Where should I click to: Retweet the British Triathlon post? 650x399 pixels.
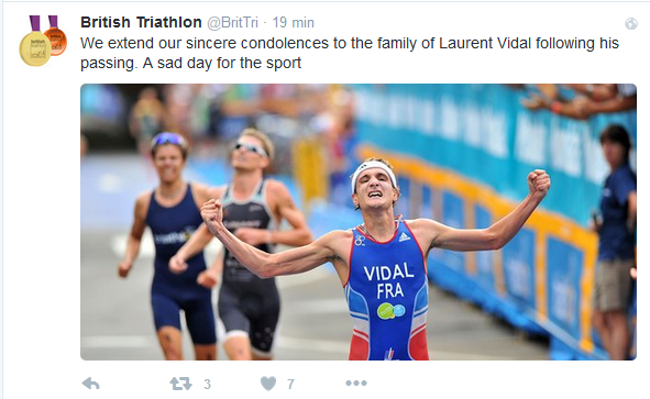pyautogui.click(x=181, y=384)
